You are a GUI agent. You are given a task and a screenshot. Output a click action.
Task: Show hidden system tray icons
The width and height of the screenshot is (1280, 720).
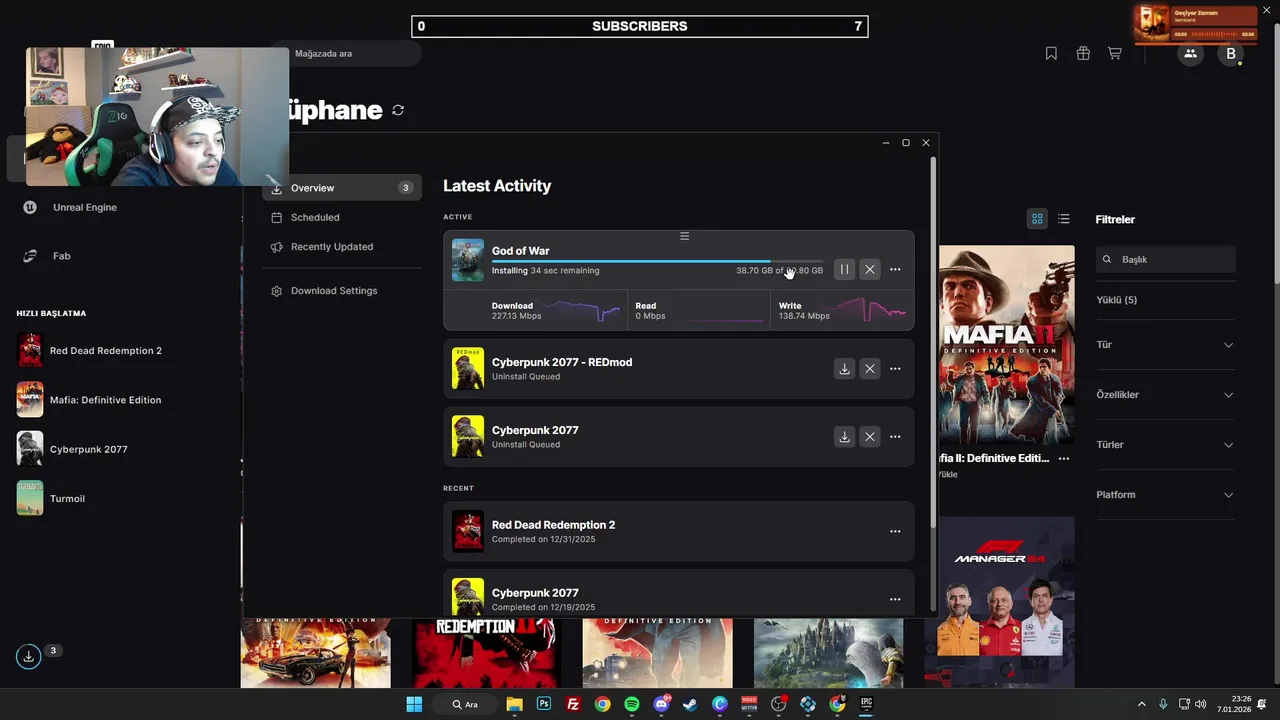coord(1142,704)
